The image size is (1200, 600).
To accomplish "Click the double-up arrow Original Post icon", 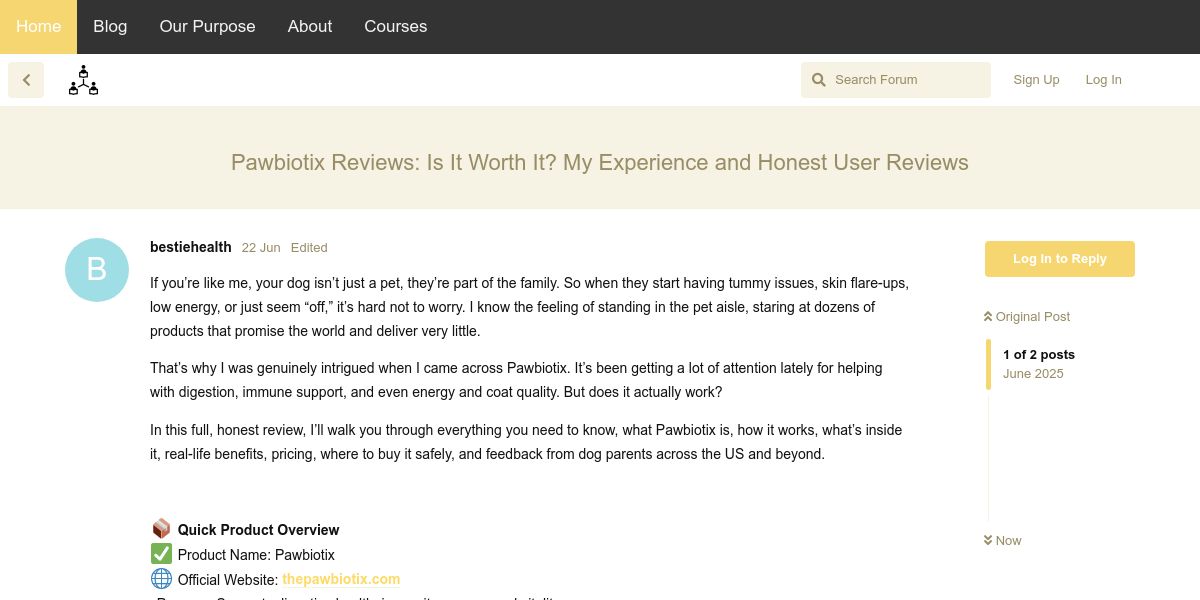I will (x=988, y=317).
